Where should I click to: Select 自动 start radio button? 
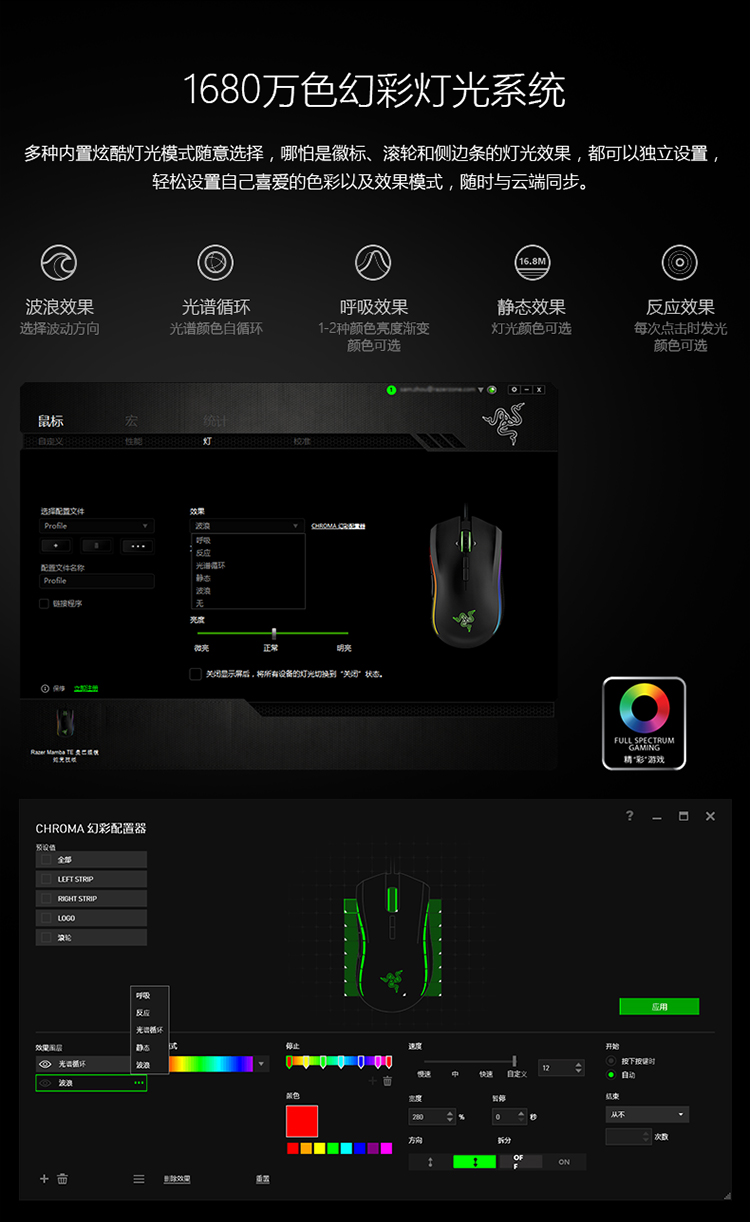tap(611, 1075)
